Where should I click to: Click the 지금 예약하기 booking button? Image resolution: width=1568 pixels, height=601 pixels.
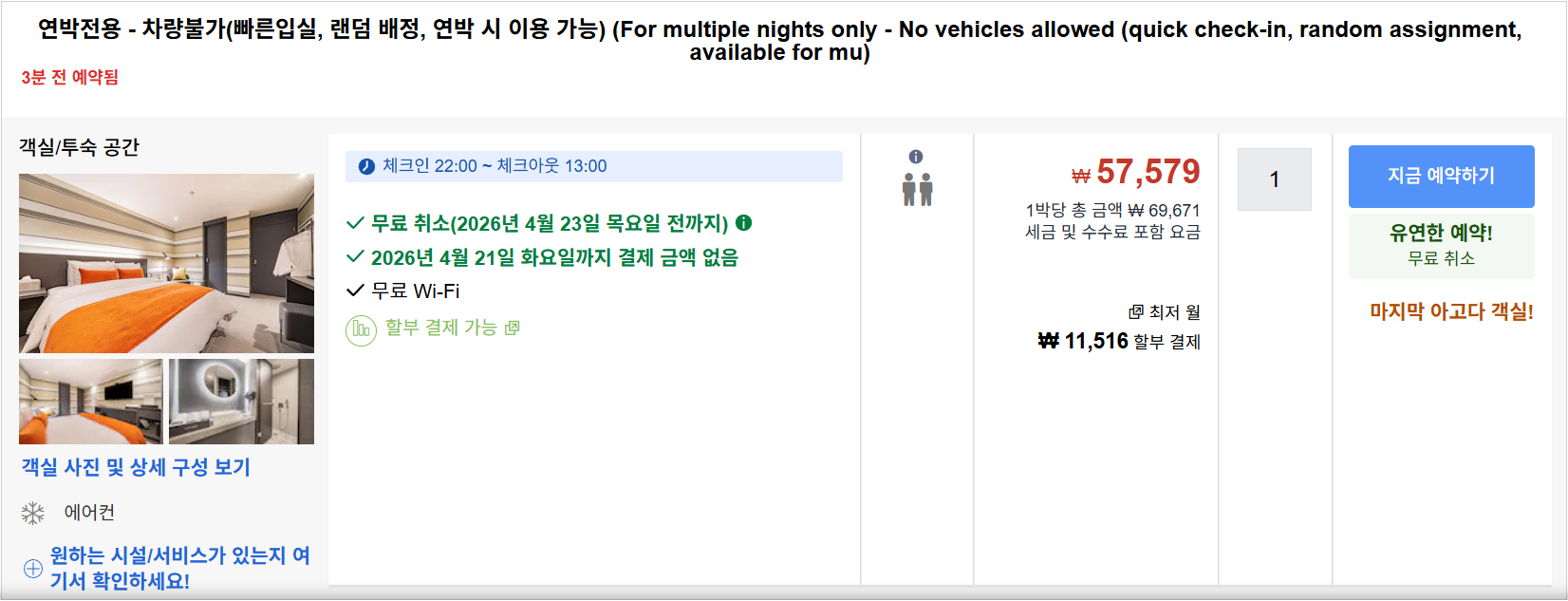coord(1441,176)
